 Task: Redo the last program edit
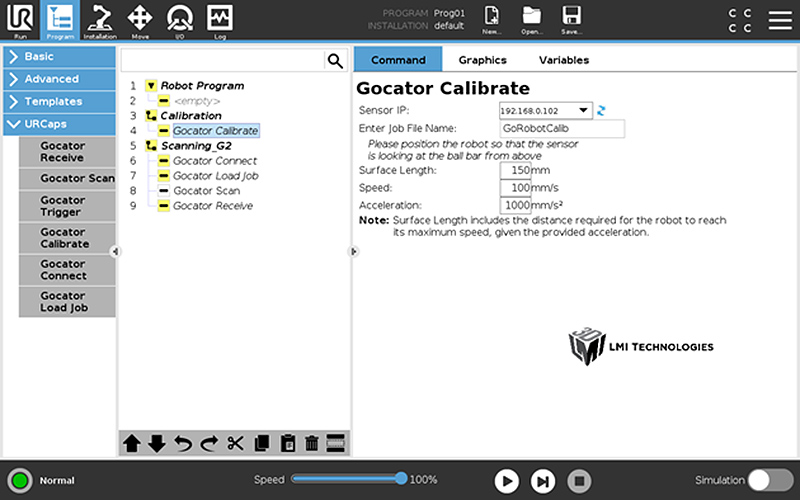click(209, 443)
